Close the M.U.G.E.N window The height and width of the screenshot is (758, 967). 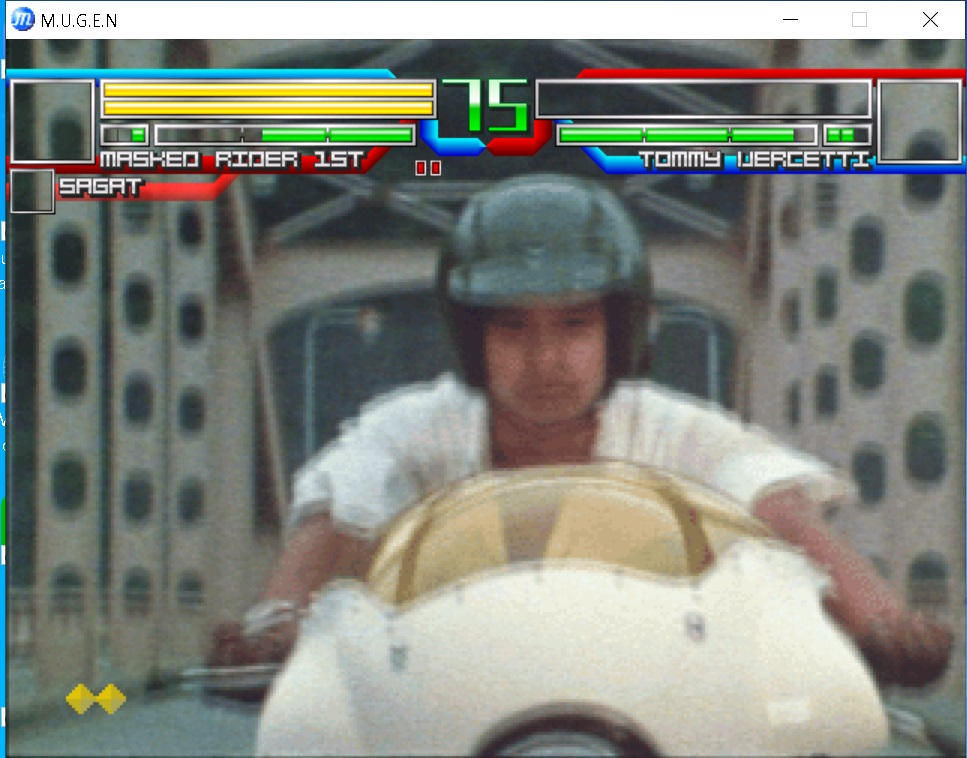[x=930, y=20]
